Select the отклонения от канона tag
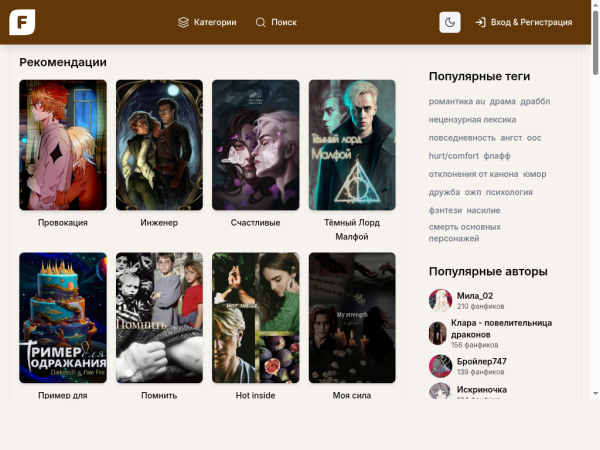600x450 pixels. click(473, 174)
